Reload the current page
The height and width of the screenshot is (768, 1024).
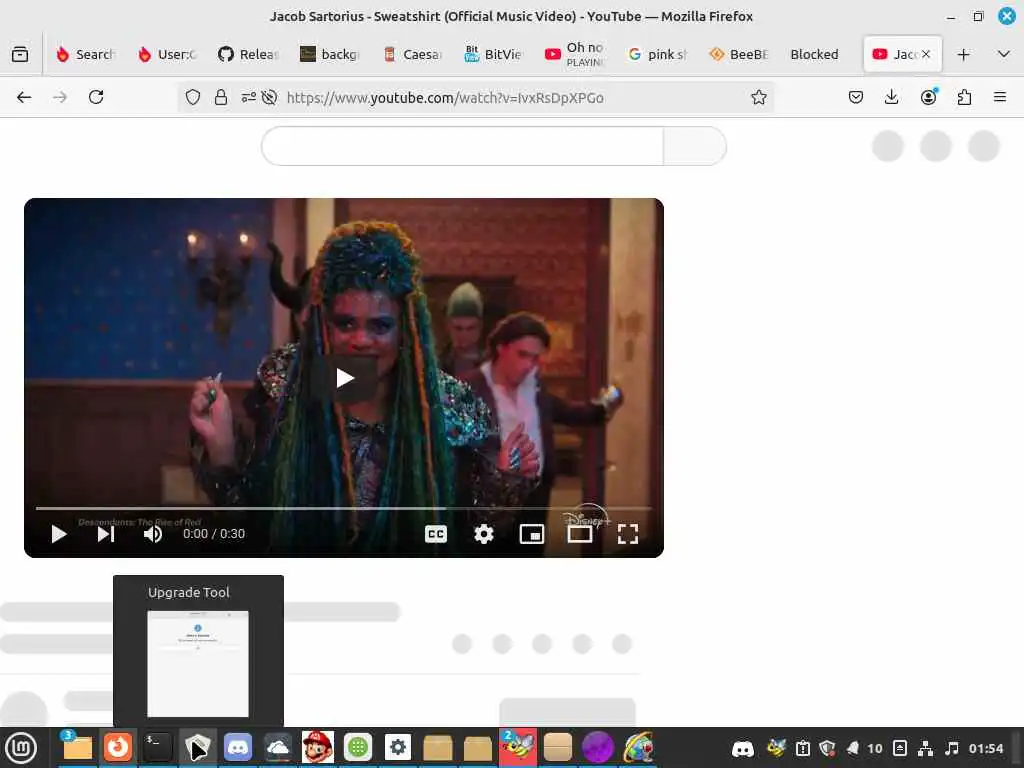tap(96, 97)
